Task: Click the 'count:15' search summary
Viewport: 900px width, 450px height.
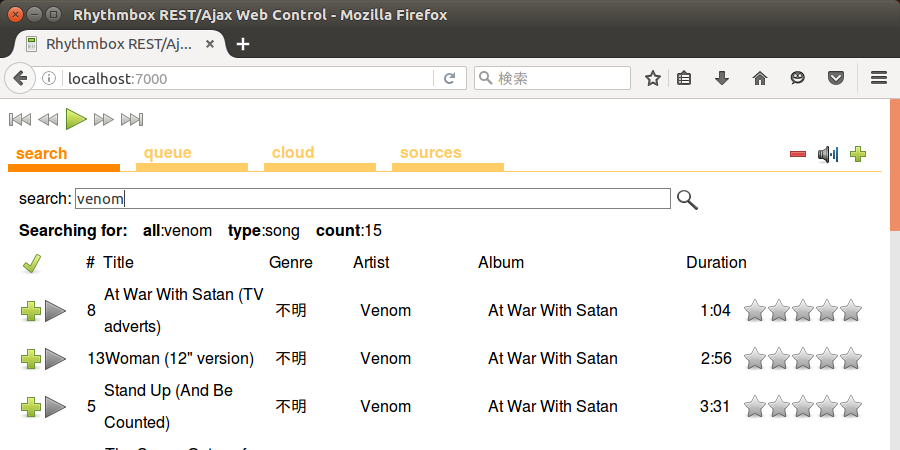Action: [348, 231]
